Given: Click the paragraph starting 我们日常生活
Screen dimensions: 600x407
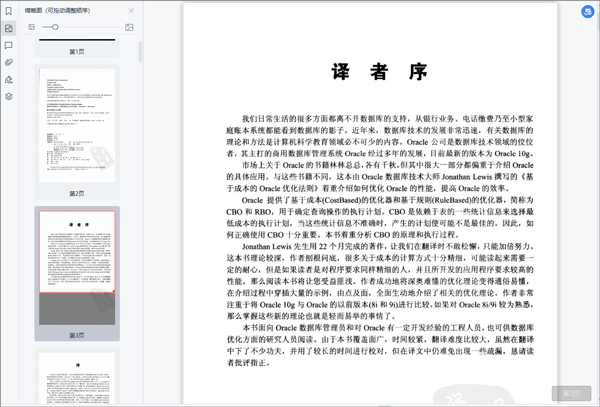Looking at the screenshot, I should click(380, 136).
